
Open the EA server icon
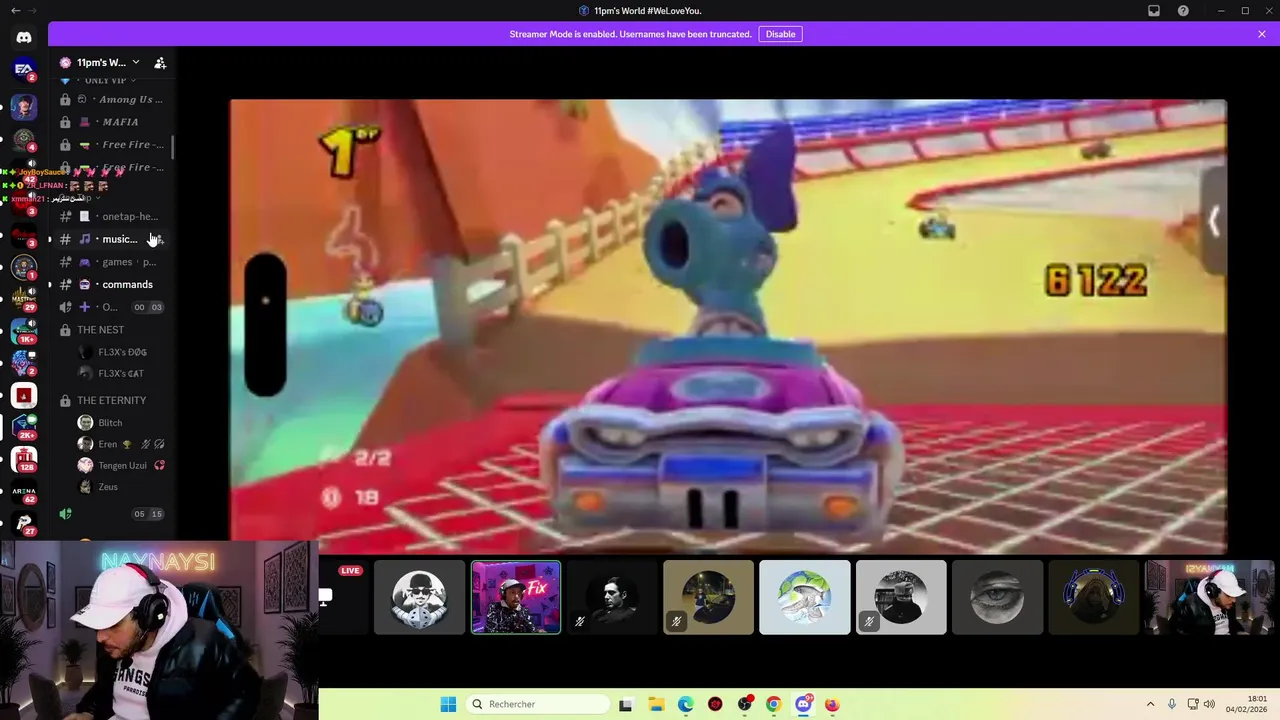pyautogui.click(x=24, y=69)
